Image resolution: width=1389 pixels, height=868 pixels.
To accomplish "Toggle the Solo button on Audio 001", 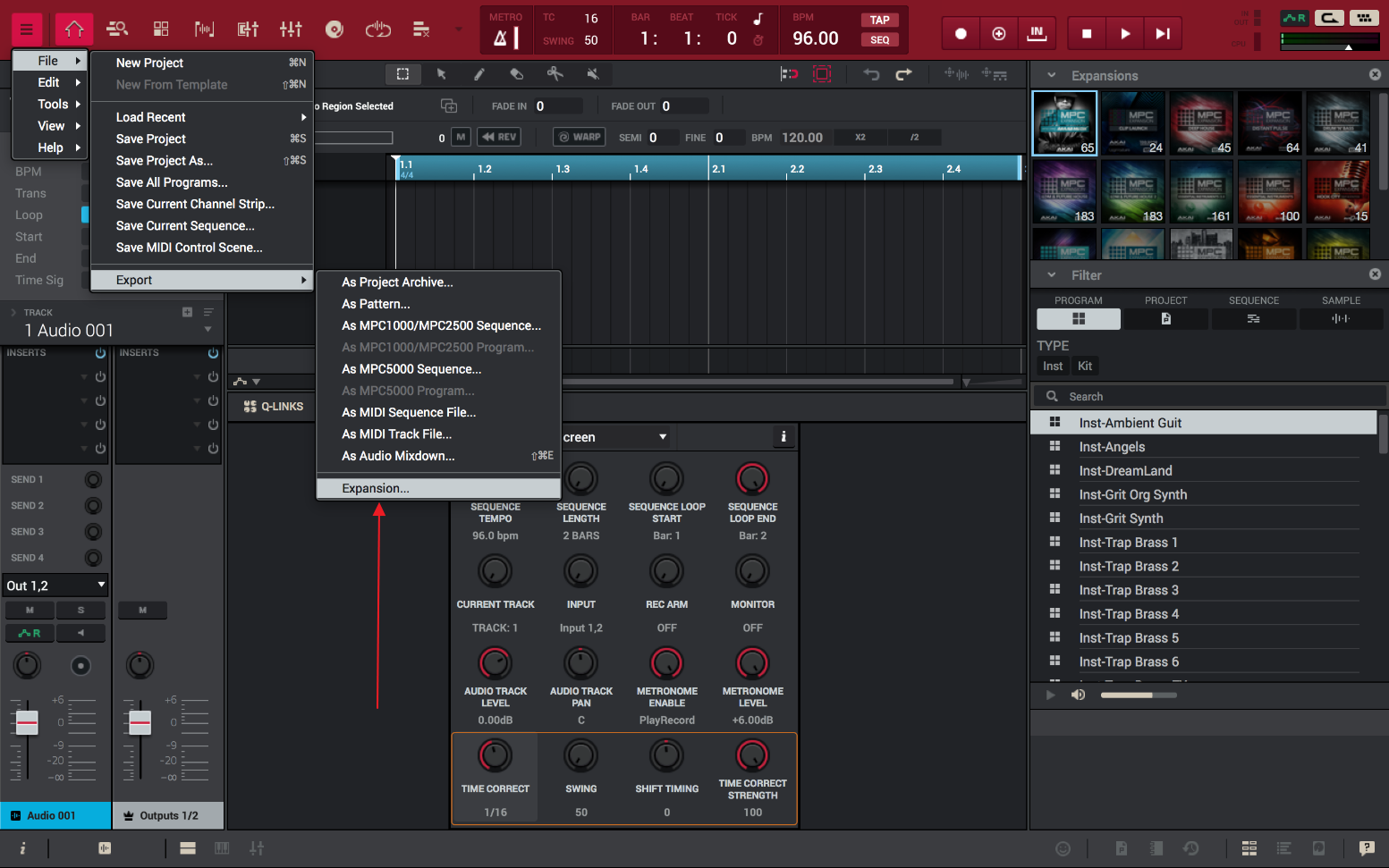I will click(x=80, y=610).
